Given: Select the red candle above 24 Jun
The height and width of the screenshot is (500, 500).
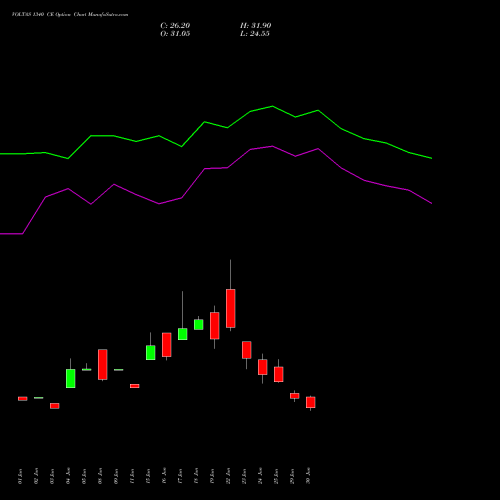Looking at the screenshot, I should (x=263, y=367).
